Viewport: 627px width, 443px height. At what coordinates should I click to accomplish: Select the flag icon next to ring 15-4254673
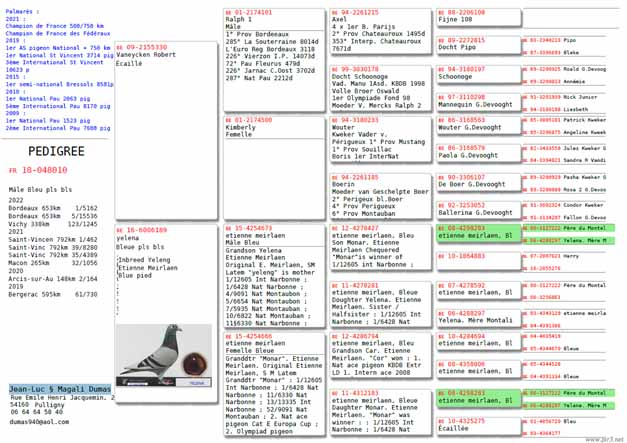(x=229, y=228)
